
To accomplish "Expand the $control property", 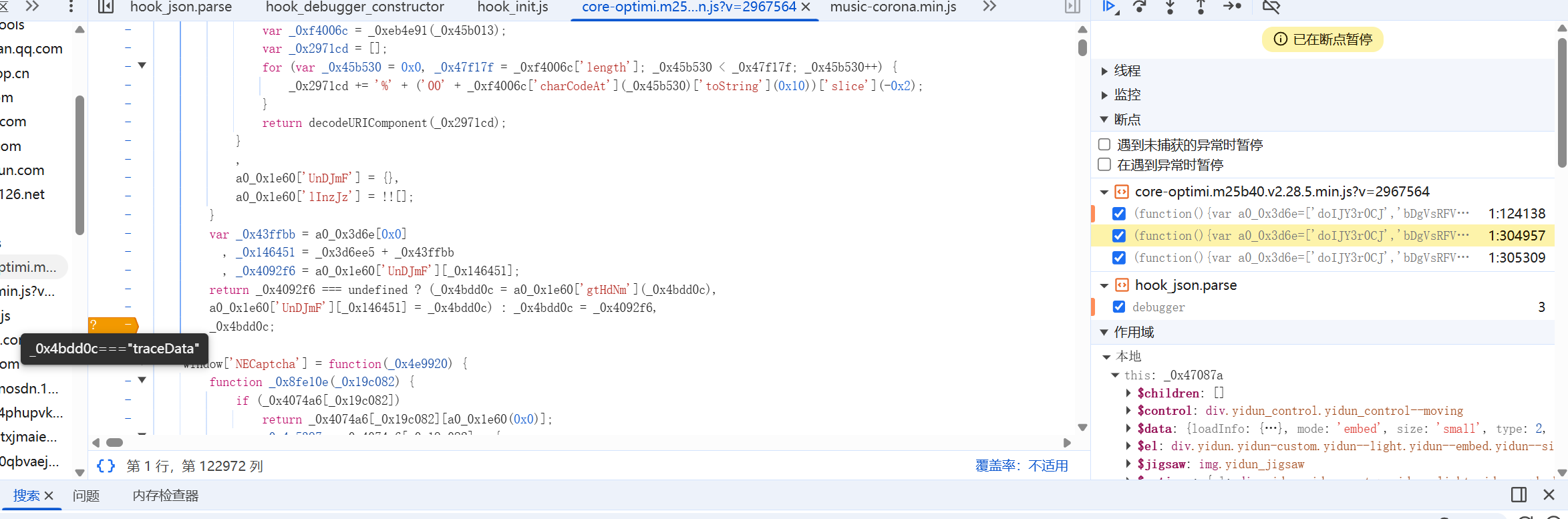I will click(1129, 411).
